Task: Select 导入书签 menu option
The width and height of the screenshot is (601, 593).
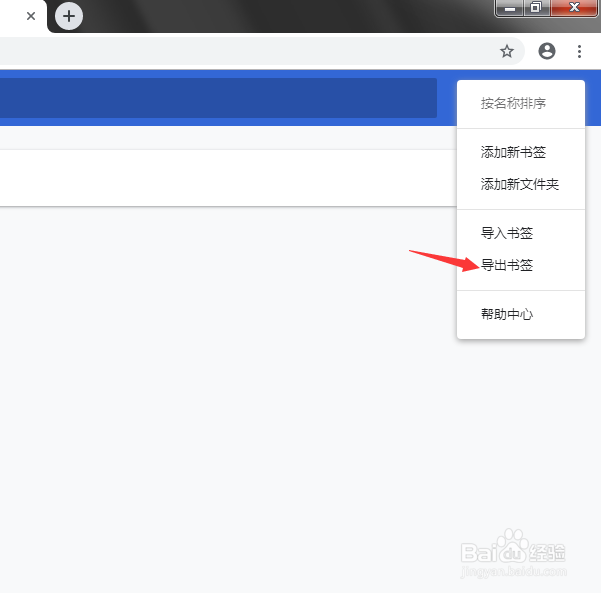Action: click(x=521, y=233)
